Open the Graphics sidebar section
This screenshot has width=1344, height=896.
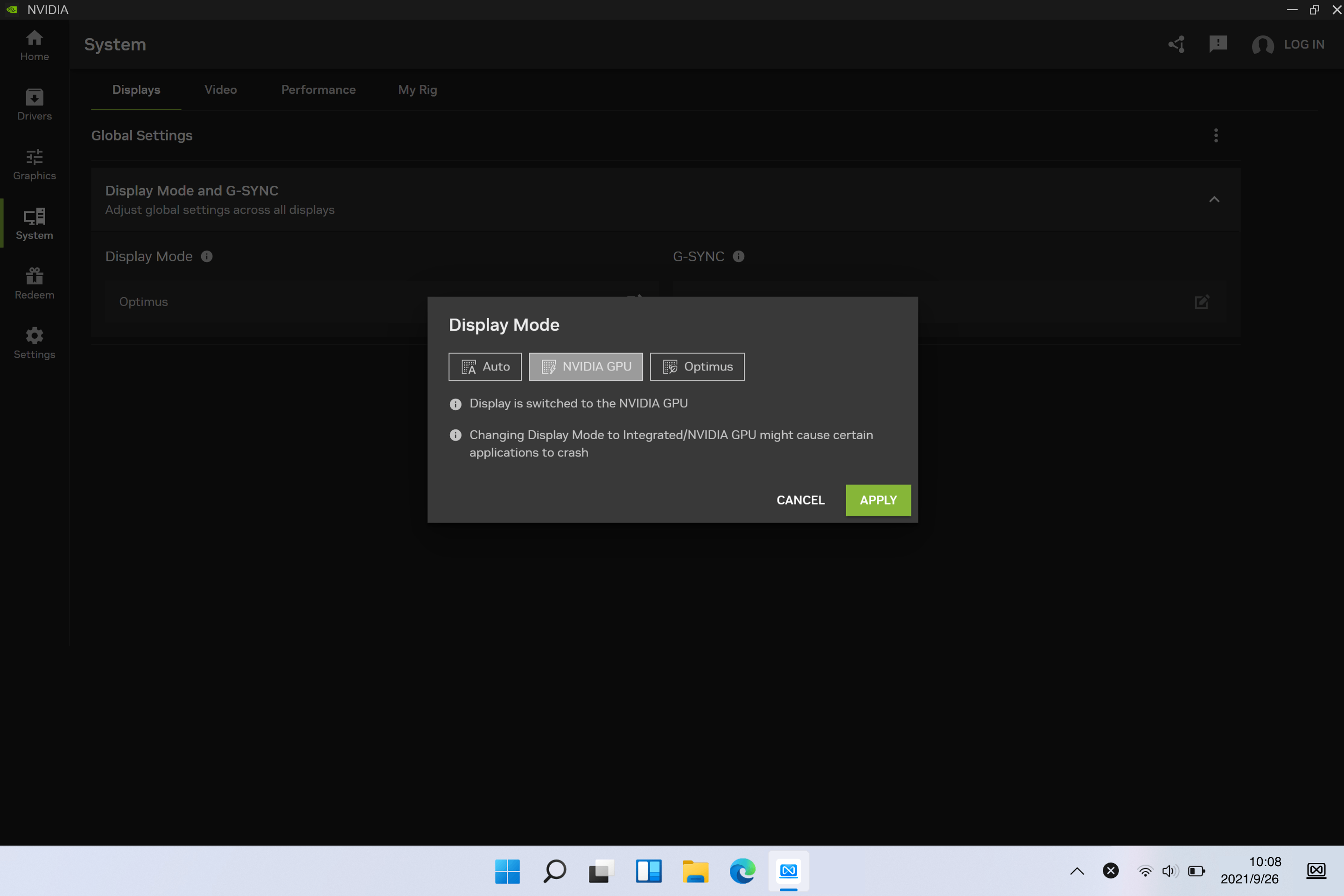34,165
